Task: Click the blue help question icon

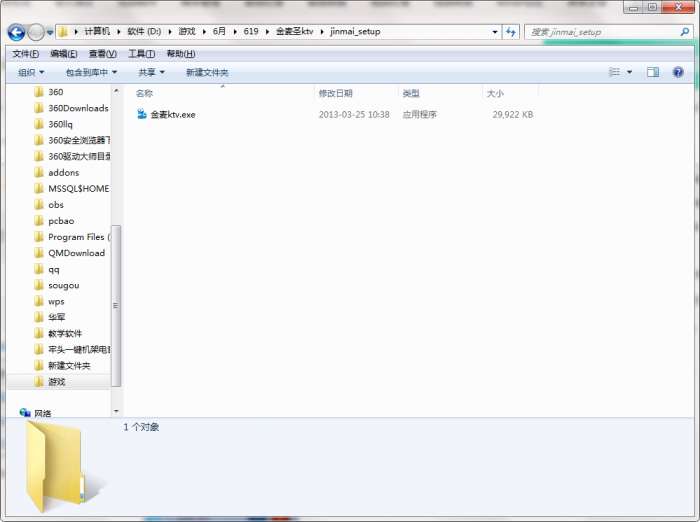Action: [678, 72]
